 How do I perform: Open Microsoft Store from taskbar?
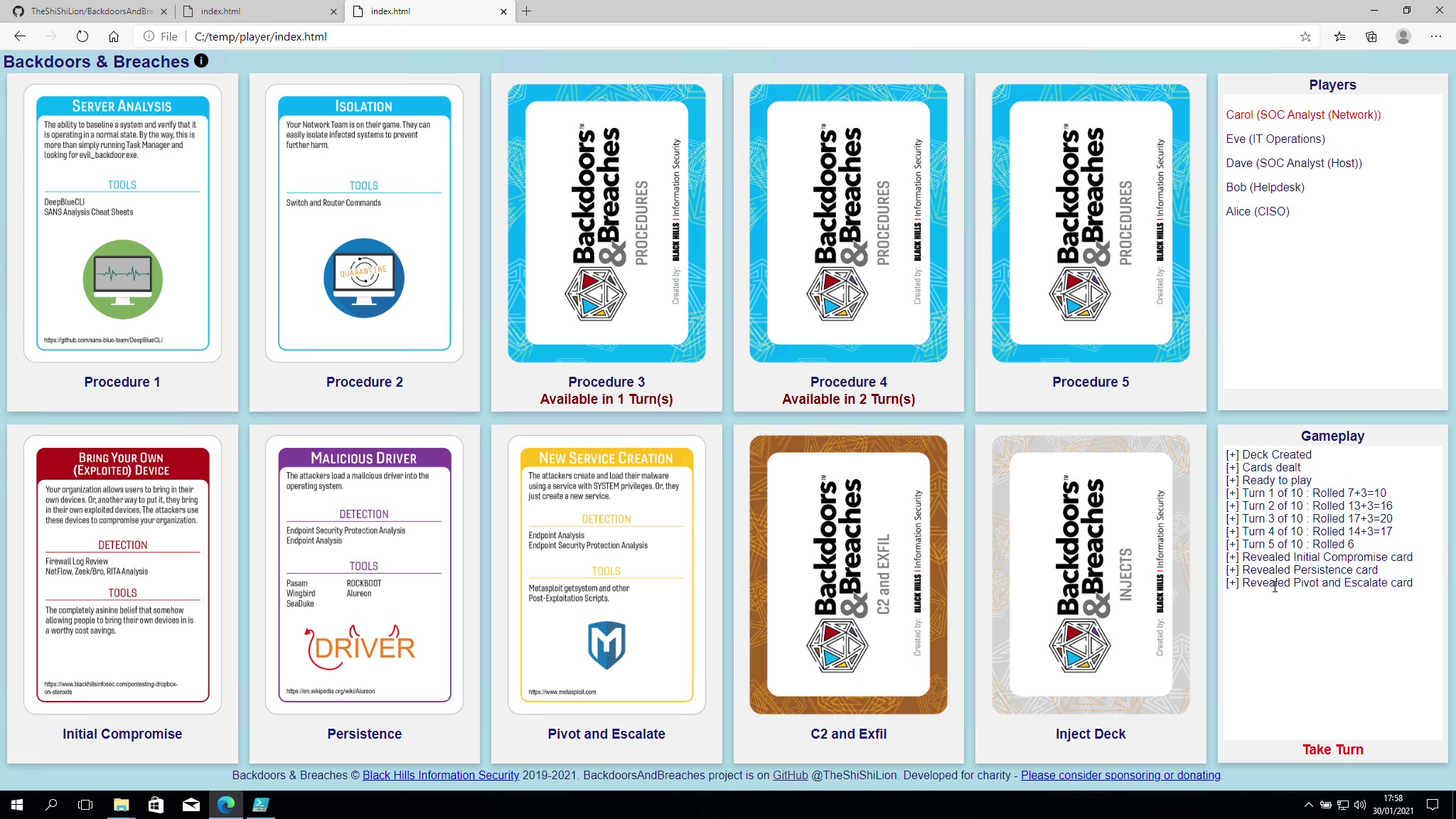tap(156, 805)
